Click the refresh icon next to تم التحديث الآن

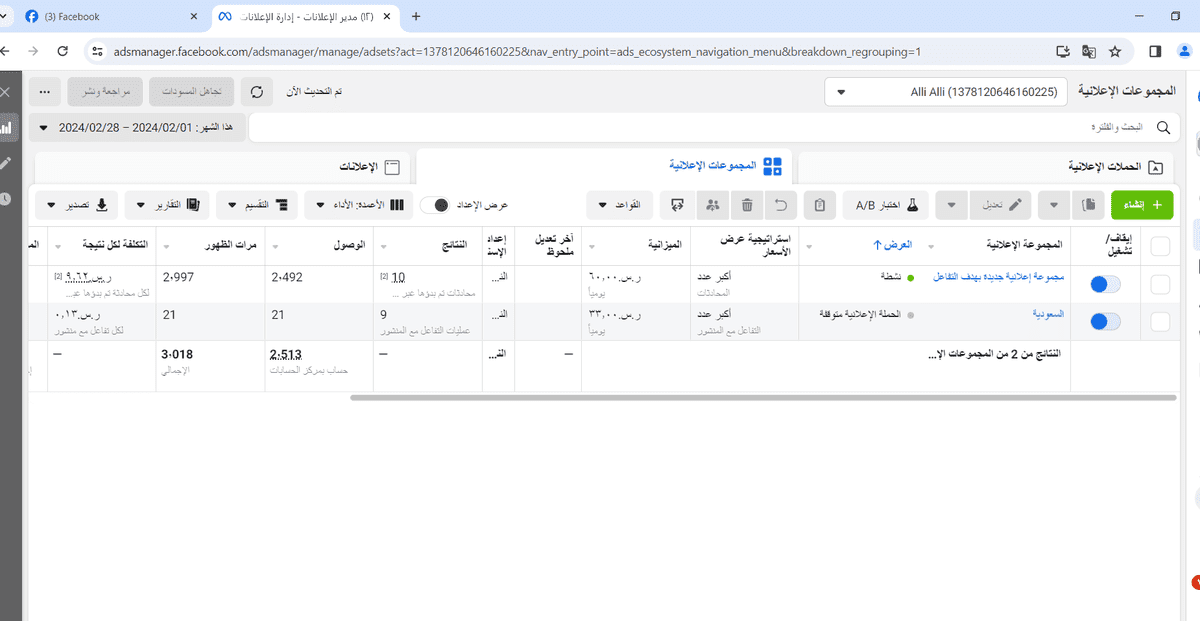pyautogui.click(x=257, y=91)
